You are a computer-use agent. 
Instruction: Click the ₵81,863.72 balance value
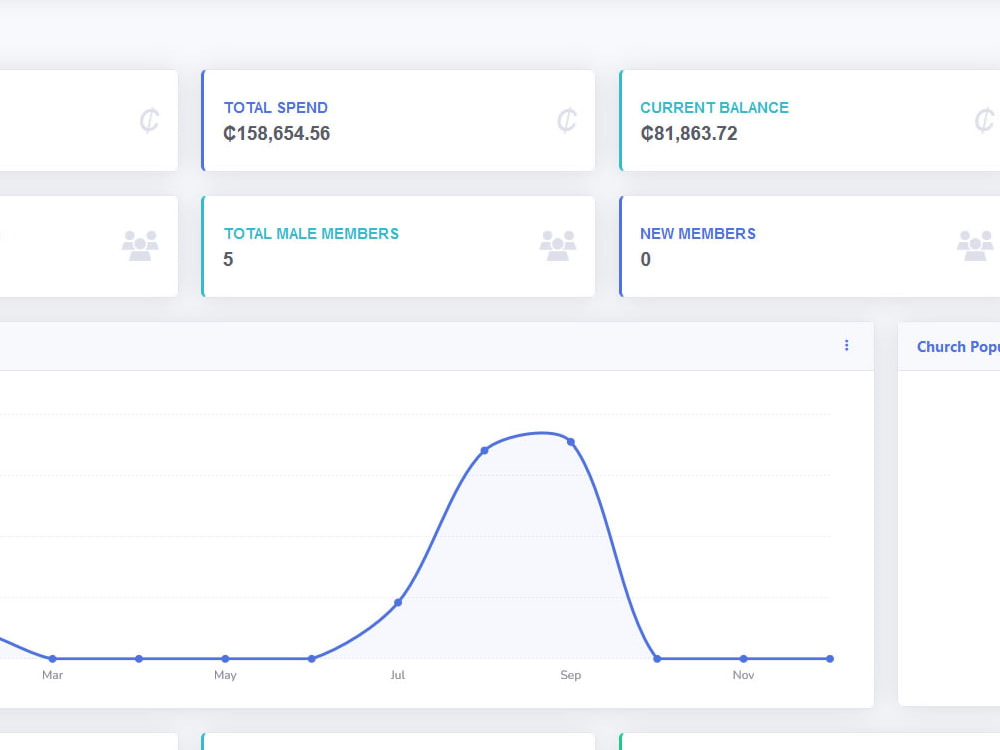[689, 133]
